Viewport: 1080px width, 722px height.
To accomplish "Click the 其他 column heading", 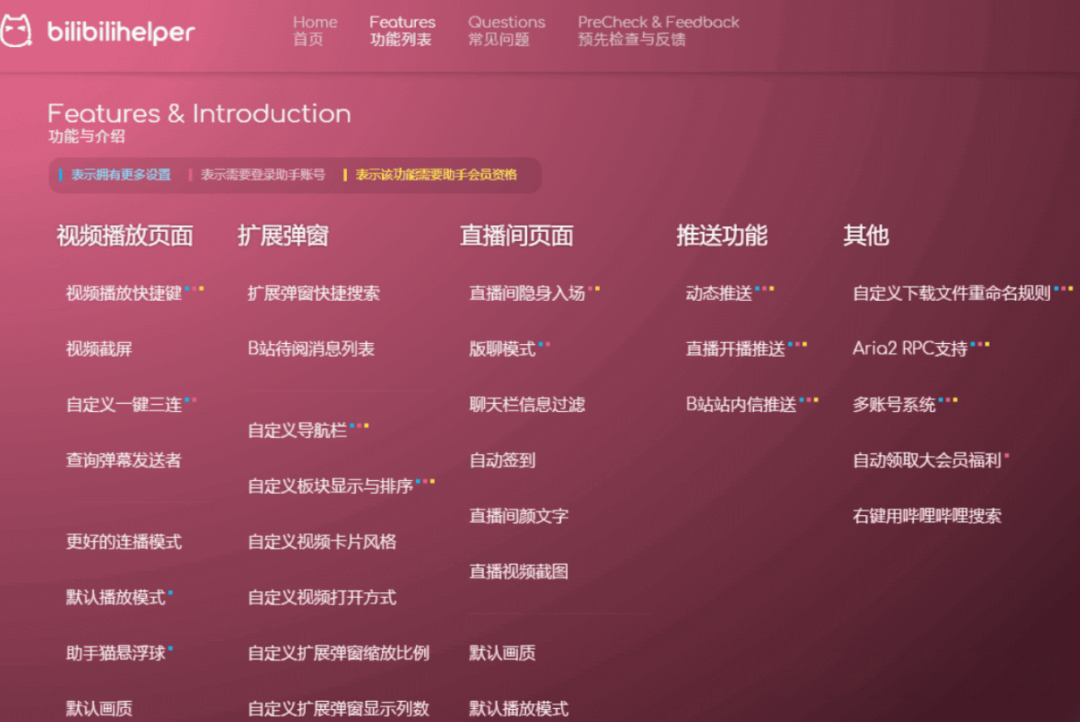I will (866, 236).
